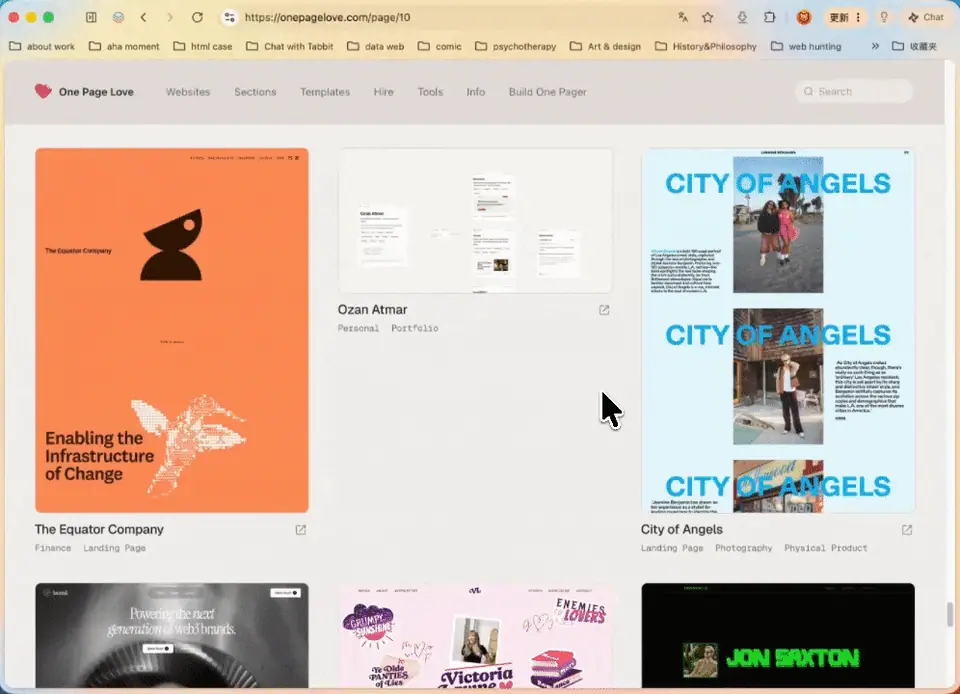Open the Info nav menu
The image size is (960, 694).
coord(476,92)
